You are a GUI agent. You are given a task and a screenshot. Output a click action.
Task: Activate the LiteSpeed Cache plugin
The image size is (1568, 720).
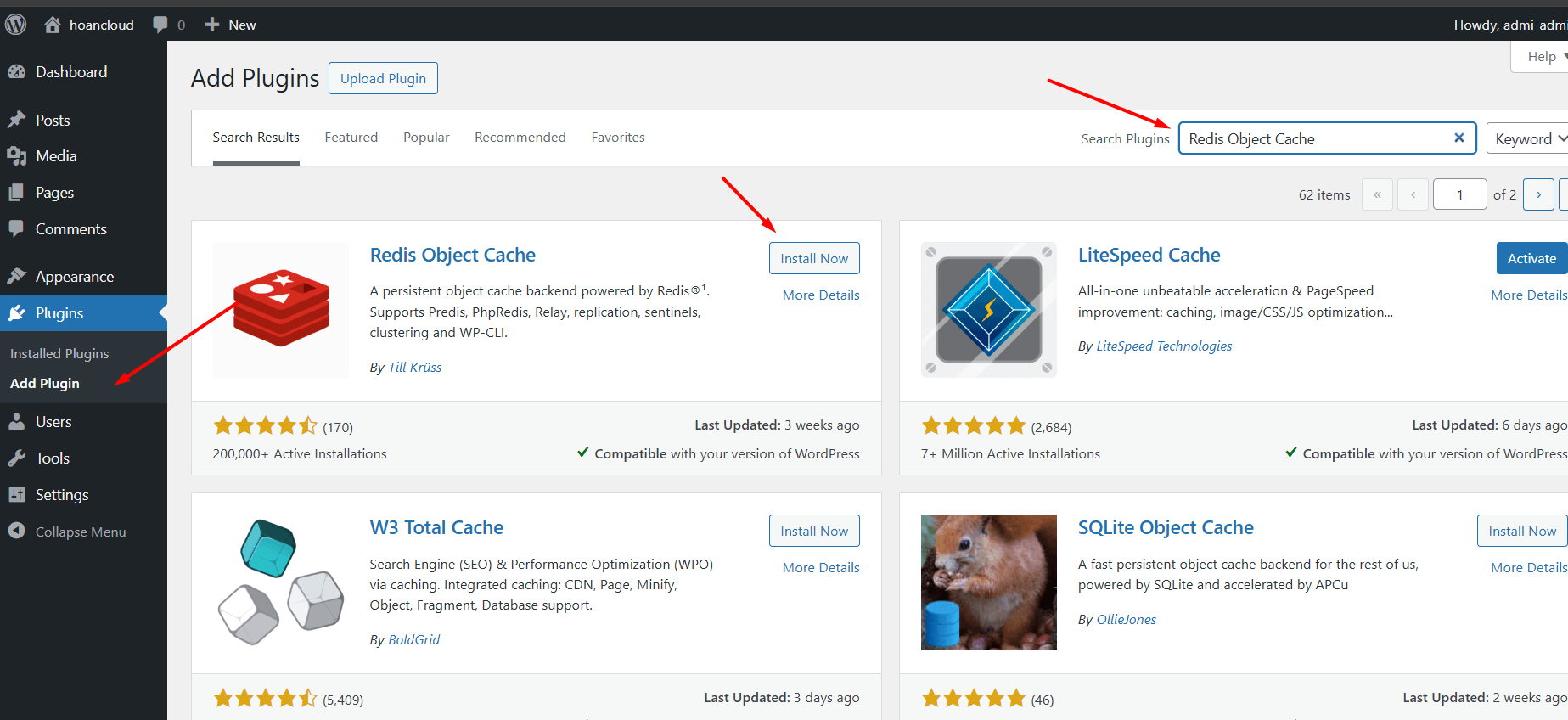1531,259
